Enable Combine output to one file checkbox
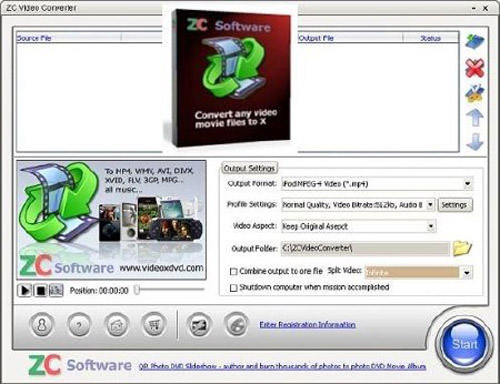 click(x=234, y=272)
